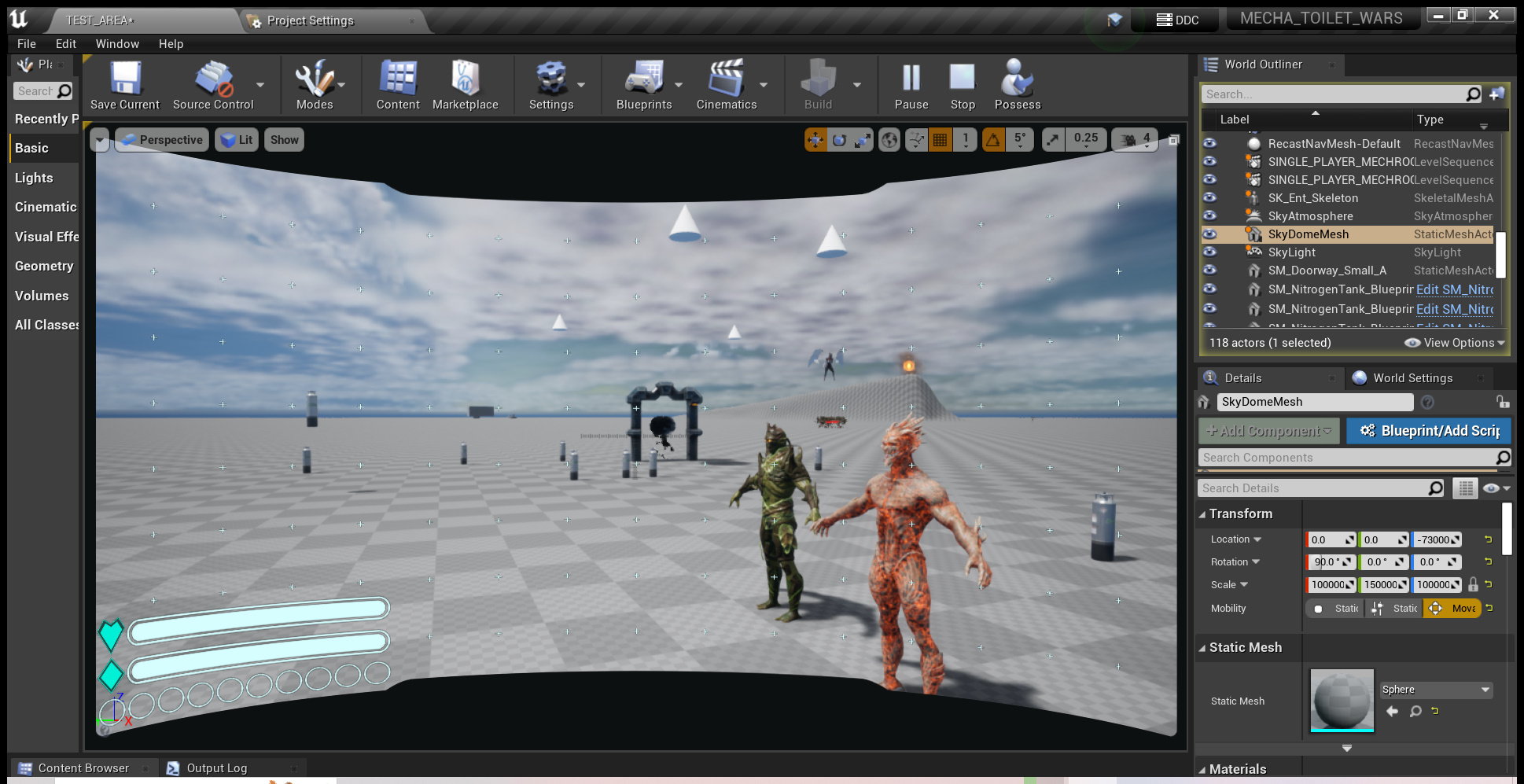This screenshot has width=1524, height=784.
Task: Hide the SkyLight actor via eye icon
Action: [1209, 252]
